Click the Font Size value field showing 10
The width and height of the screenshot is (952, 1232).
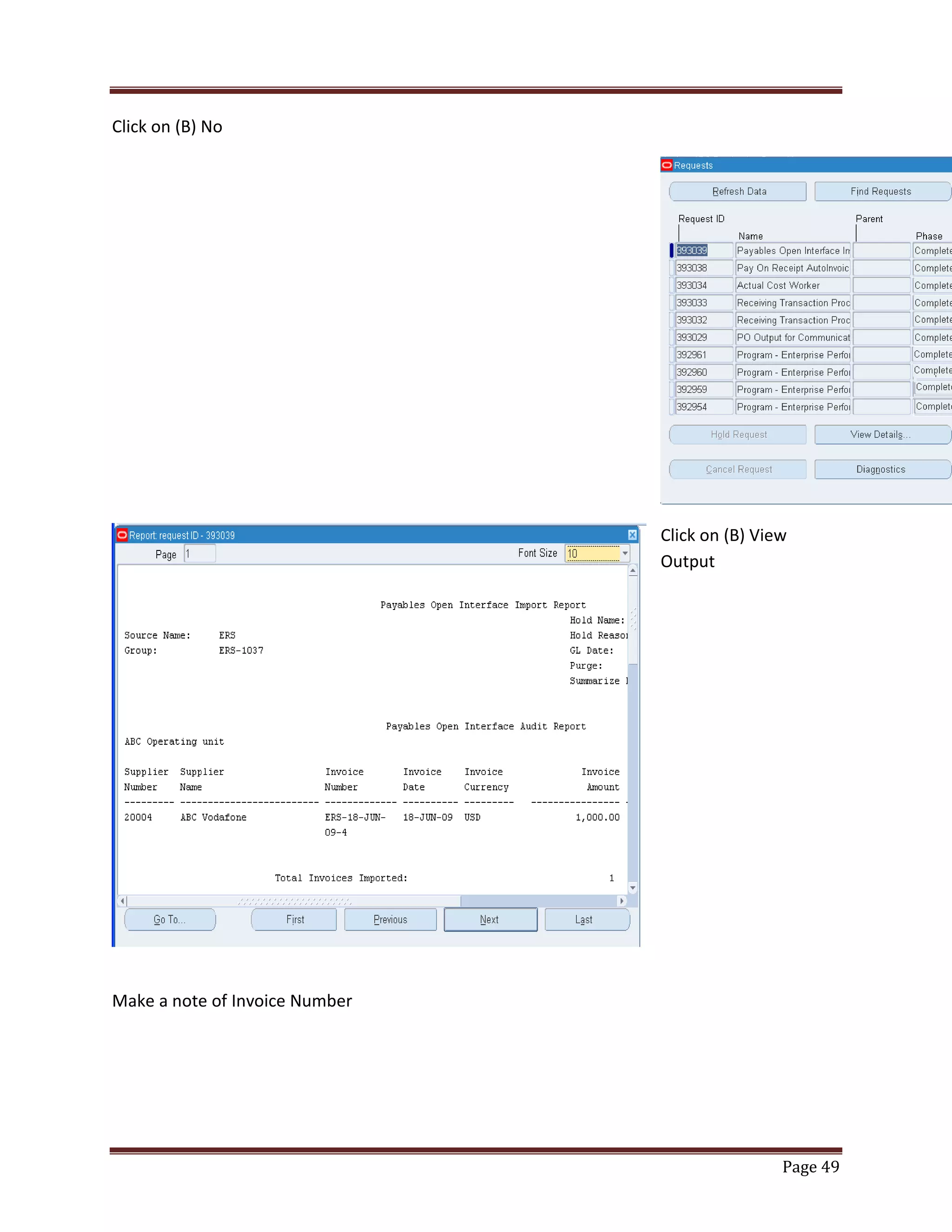592,553
